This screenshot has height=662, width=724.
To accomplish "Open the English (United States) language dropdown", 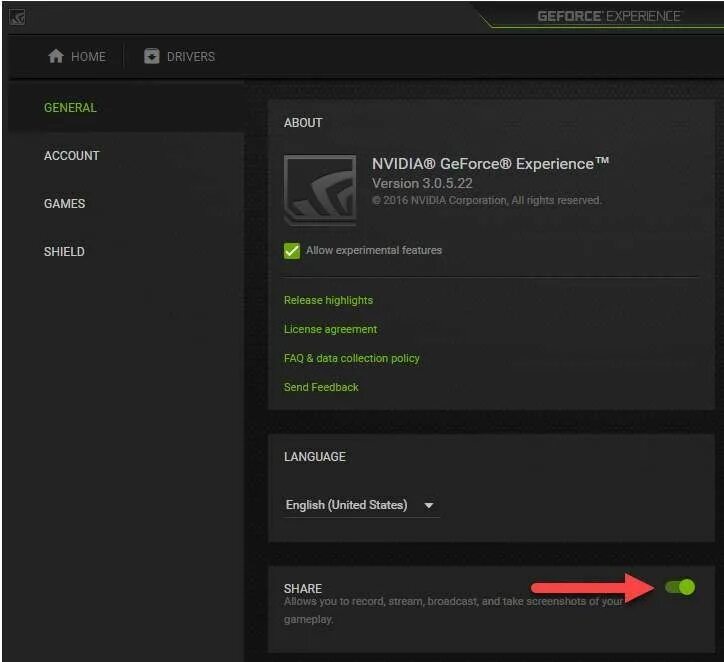I will tap(361, 505).
